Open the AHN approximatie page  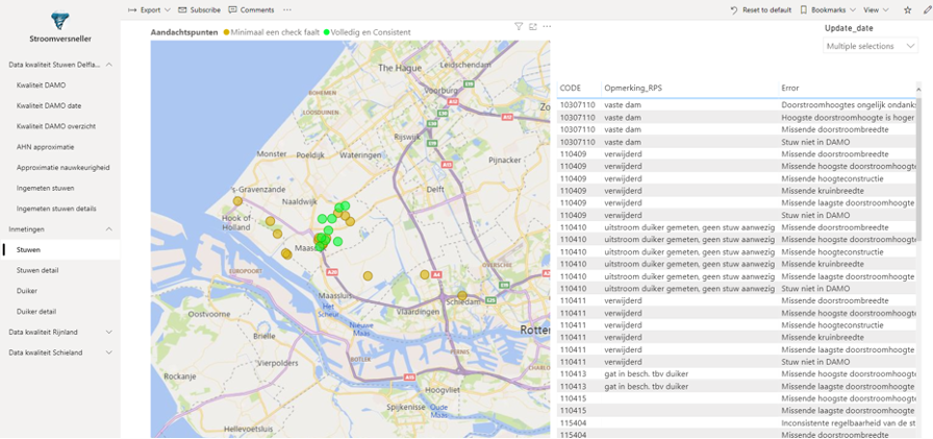(45, 147)
